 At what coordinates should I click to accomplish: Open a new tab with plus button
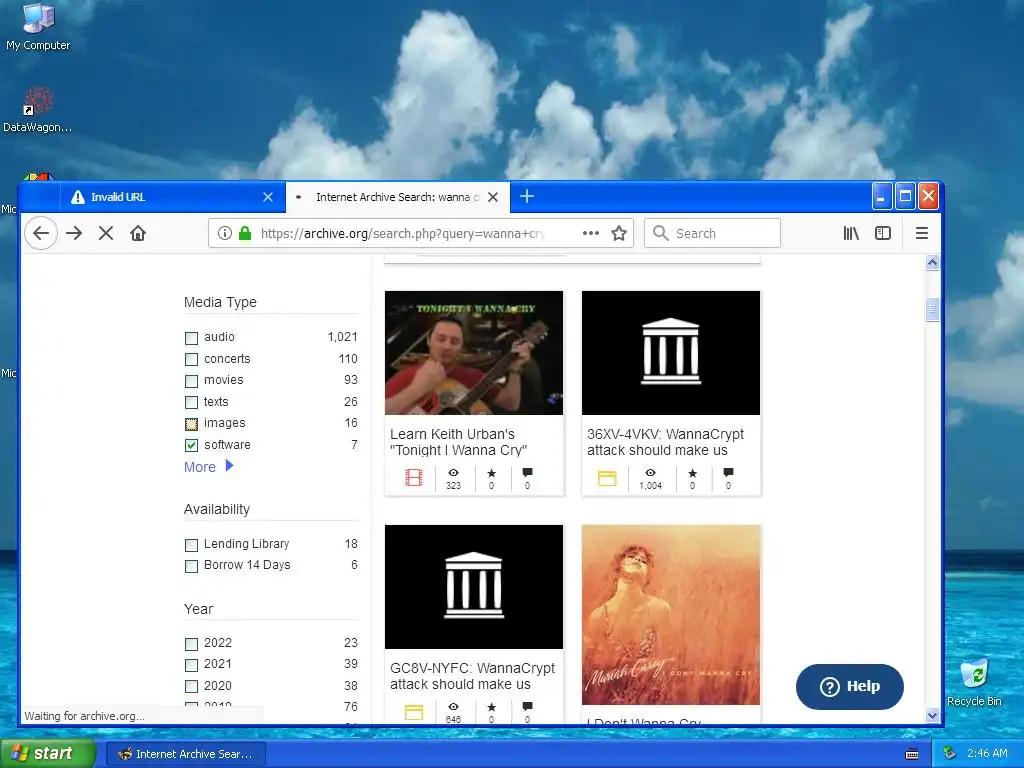coord(527,196)
